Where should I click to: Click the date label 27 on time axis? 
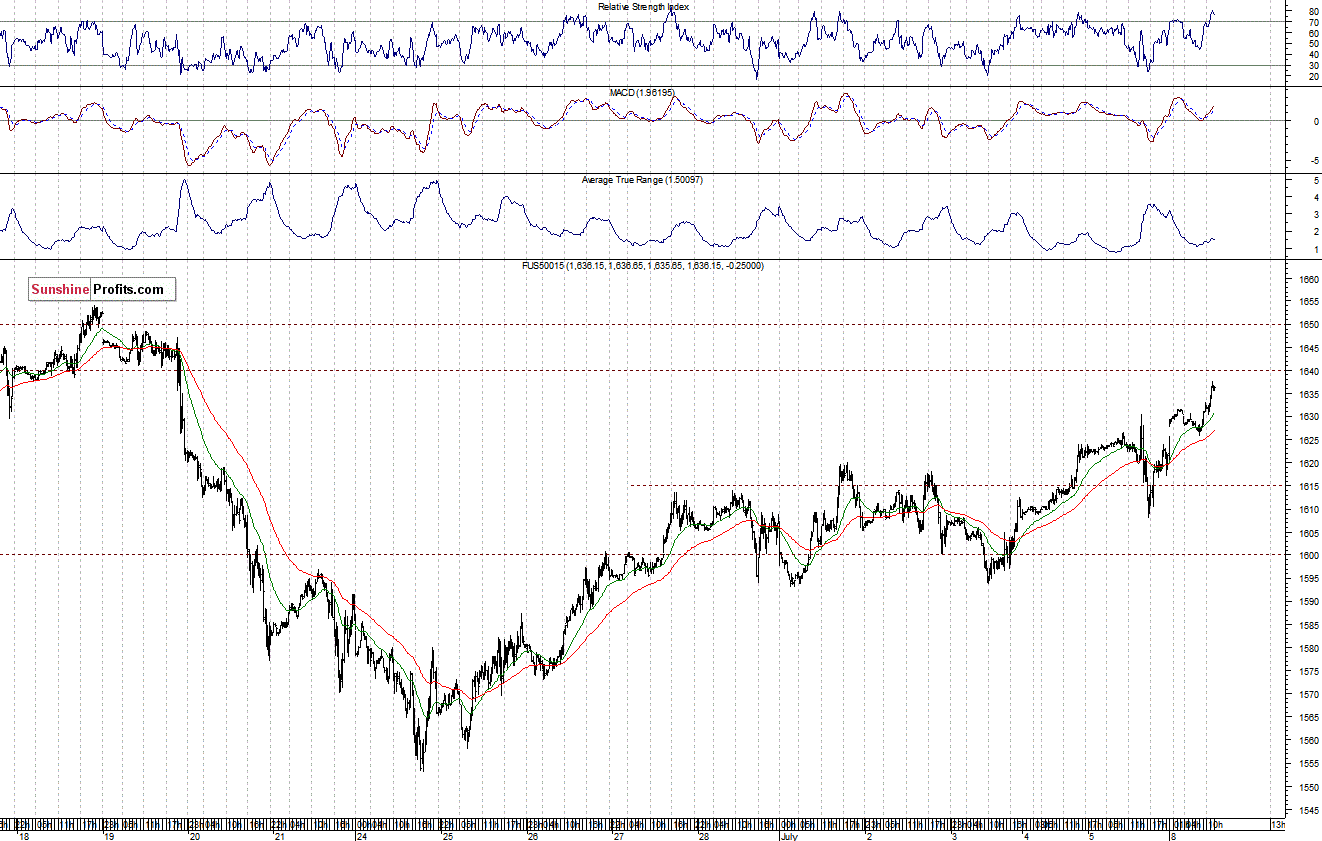pos(619,835)
